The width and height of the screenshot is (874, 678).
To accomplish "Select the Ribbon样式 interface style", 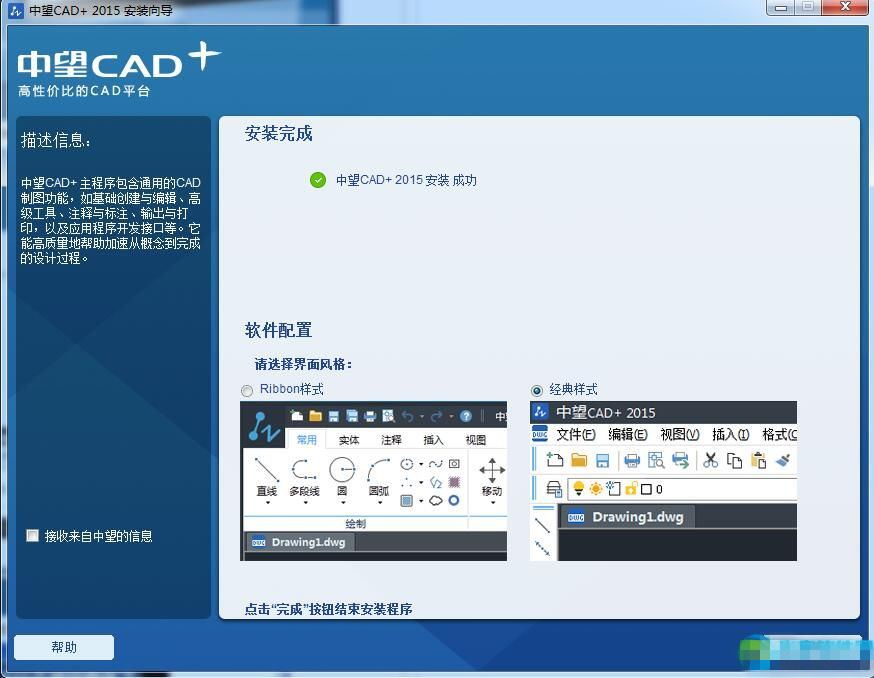I will pyautogui.click(x=248, y=391).
